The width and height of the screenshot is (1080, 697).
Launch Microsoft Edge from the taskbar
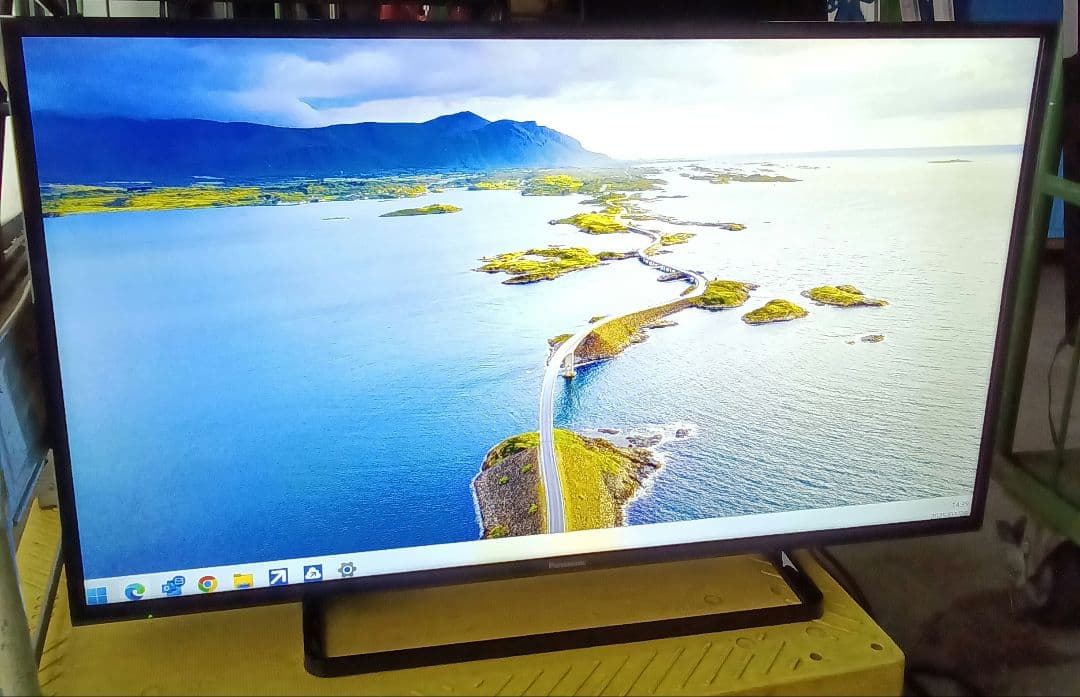[x=135, y=591]
